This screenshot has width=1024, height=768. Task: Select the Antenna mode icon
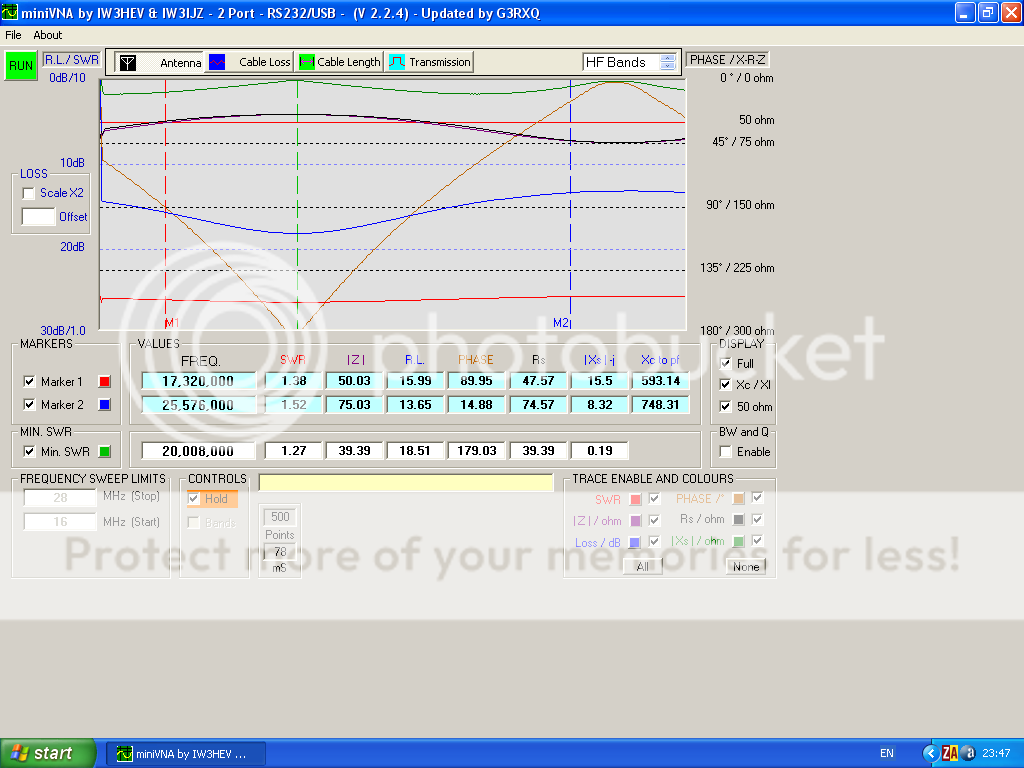click(x=128, y=62)
